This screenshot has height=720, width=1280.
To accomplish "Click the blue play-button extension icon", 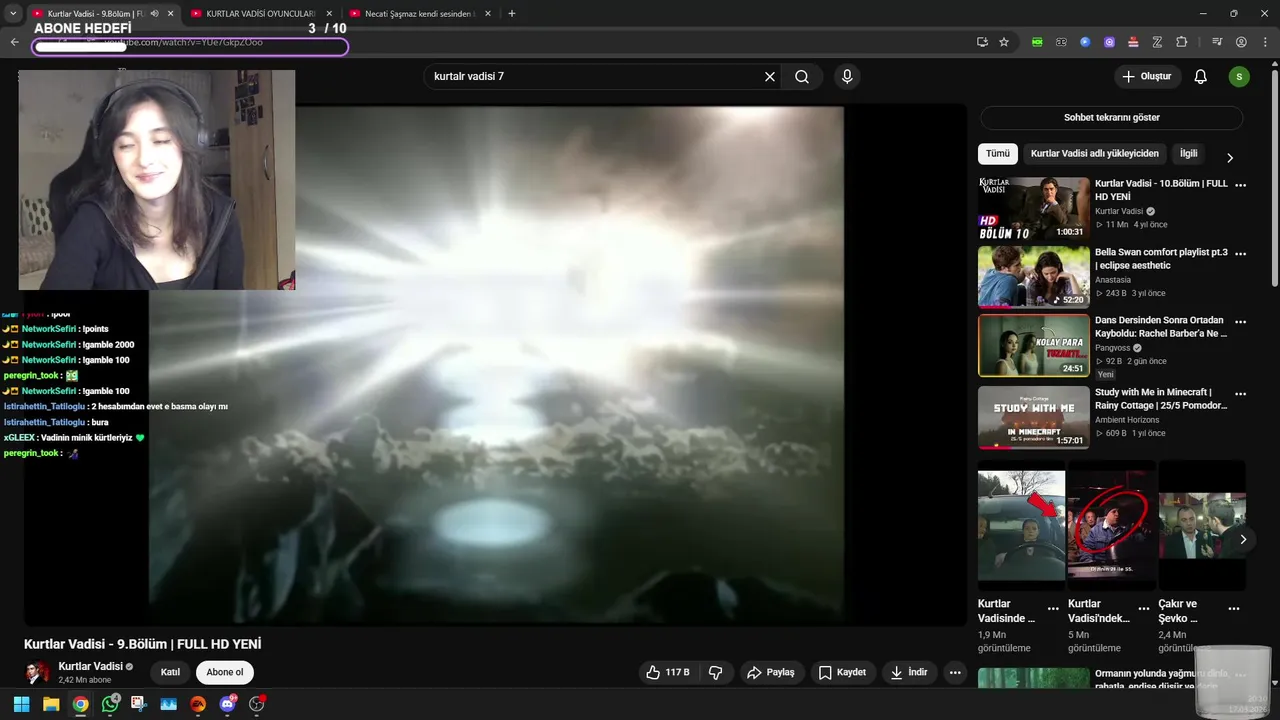I will pos(1085,42).
